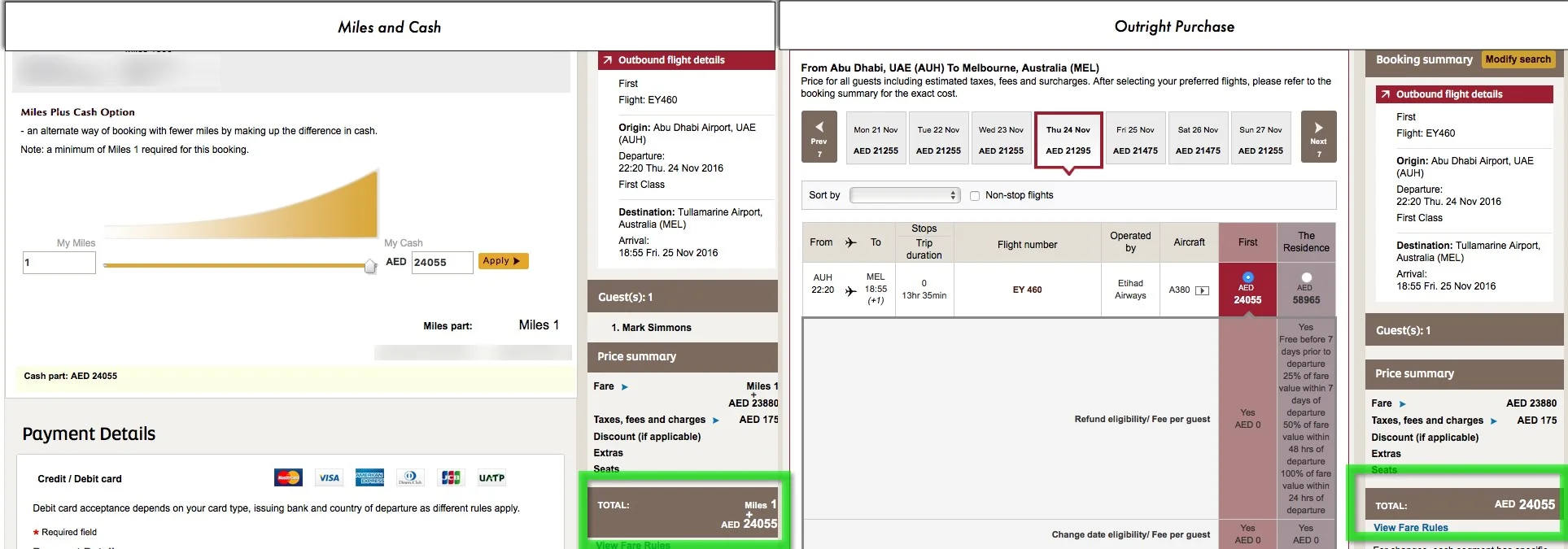1568x549 pixels.
Task: Click the Price summary header in Miles panel
Action: (683, 357)
